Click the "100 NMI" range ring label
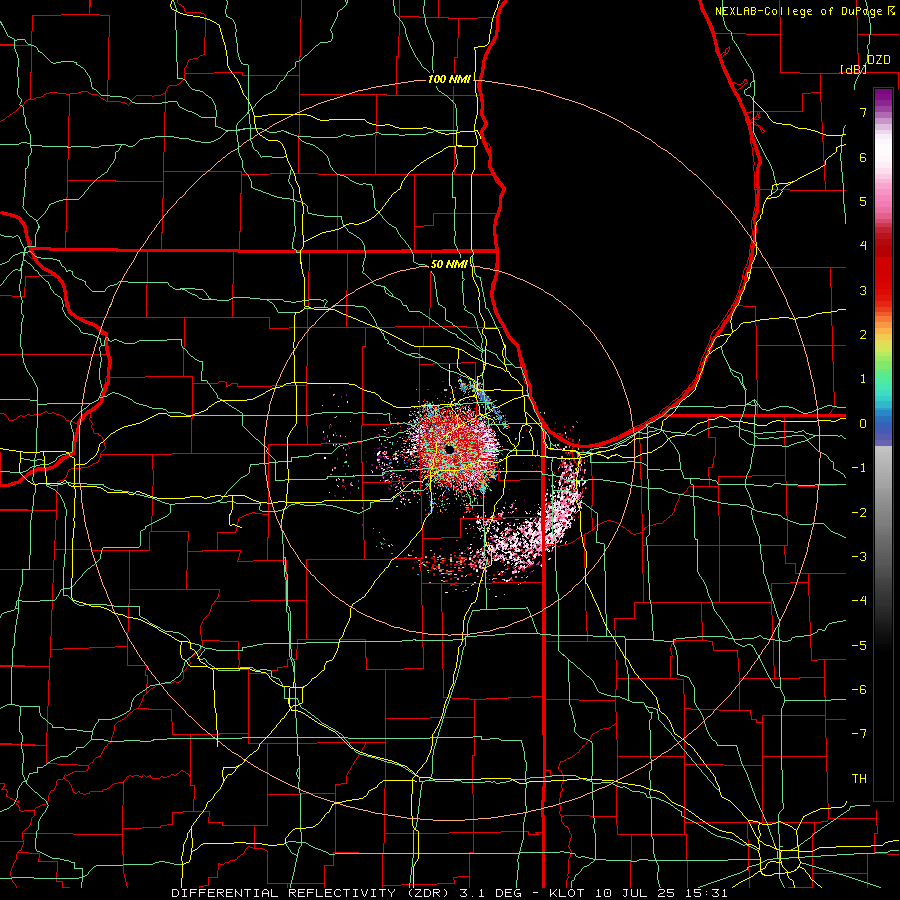Image resolution: width=900 pixels, height=900 pixels. click(449, 79)
